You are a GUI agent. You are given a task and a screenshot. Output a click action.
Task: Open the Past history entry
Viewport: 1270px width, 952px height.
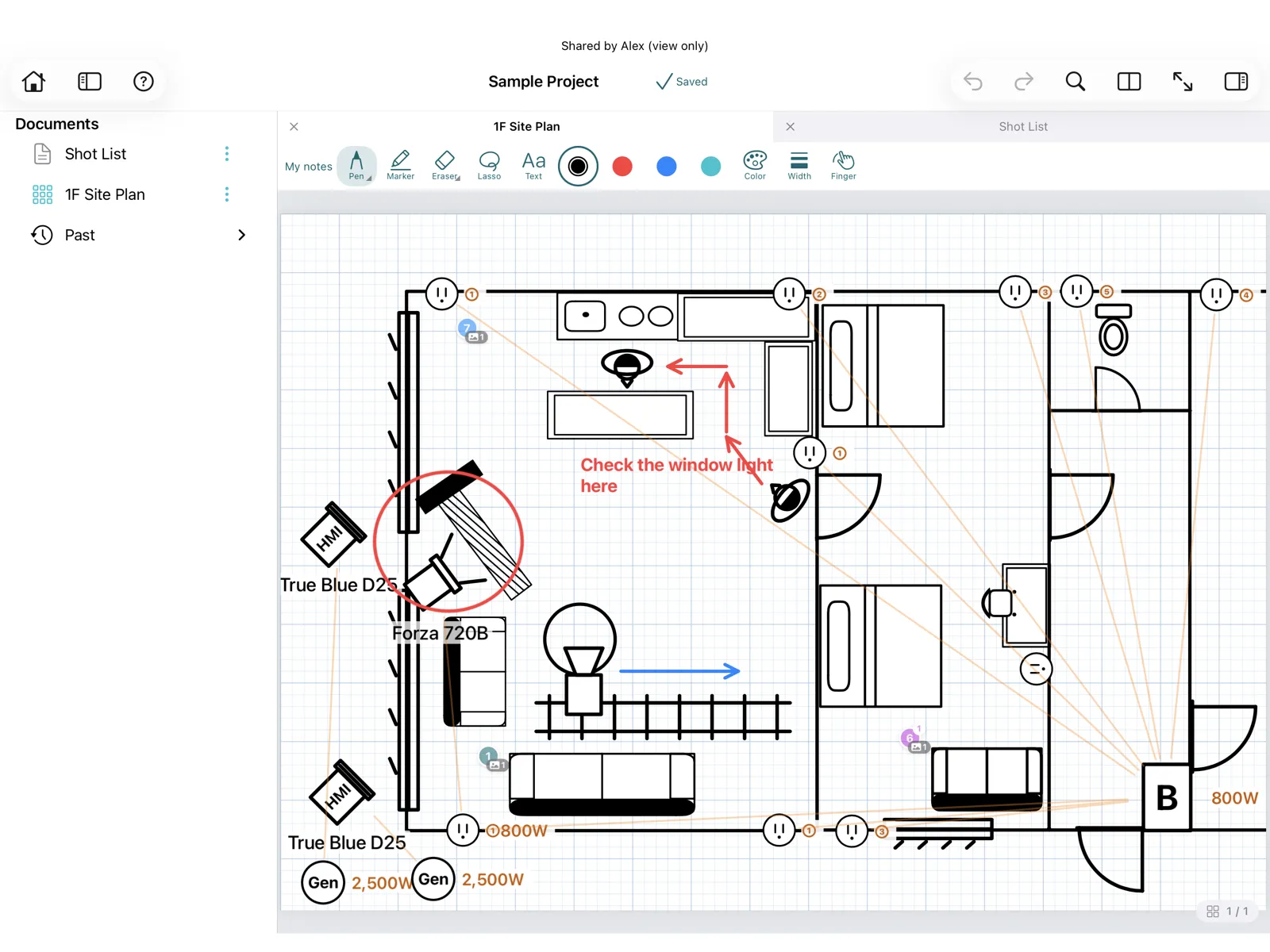coord(79,235)
